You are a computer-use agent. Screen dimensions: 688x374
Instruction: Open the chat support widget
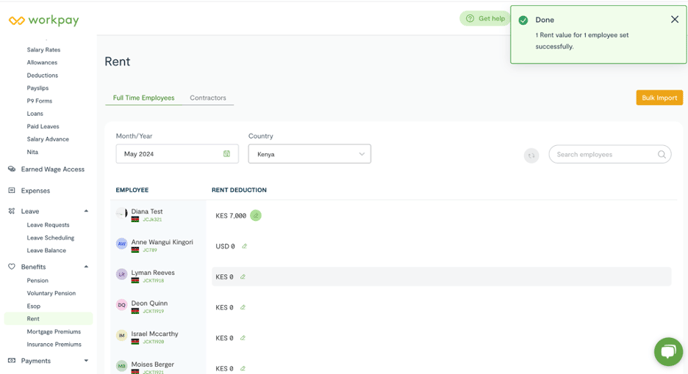[668, 352]
